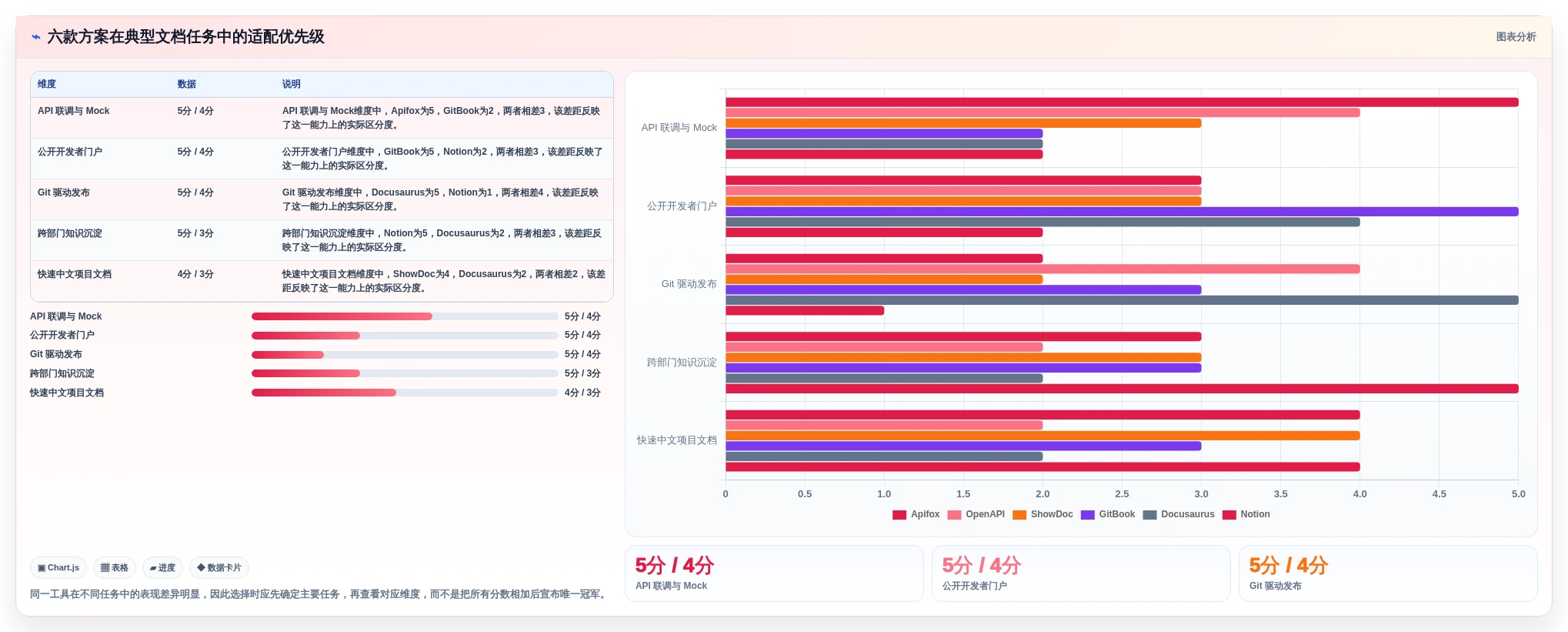Click 快速中文项目文档 progress bar
The width and height of the screenshot is (1568, 632).
coord(405,393)
